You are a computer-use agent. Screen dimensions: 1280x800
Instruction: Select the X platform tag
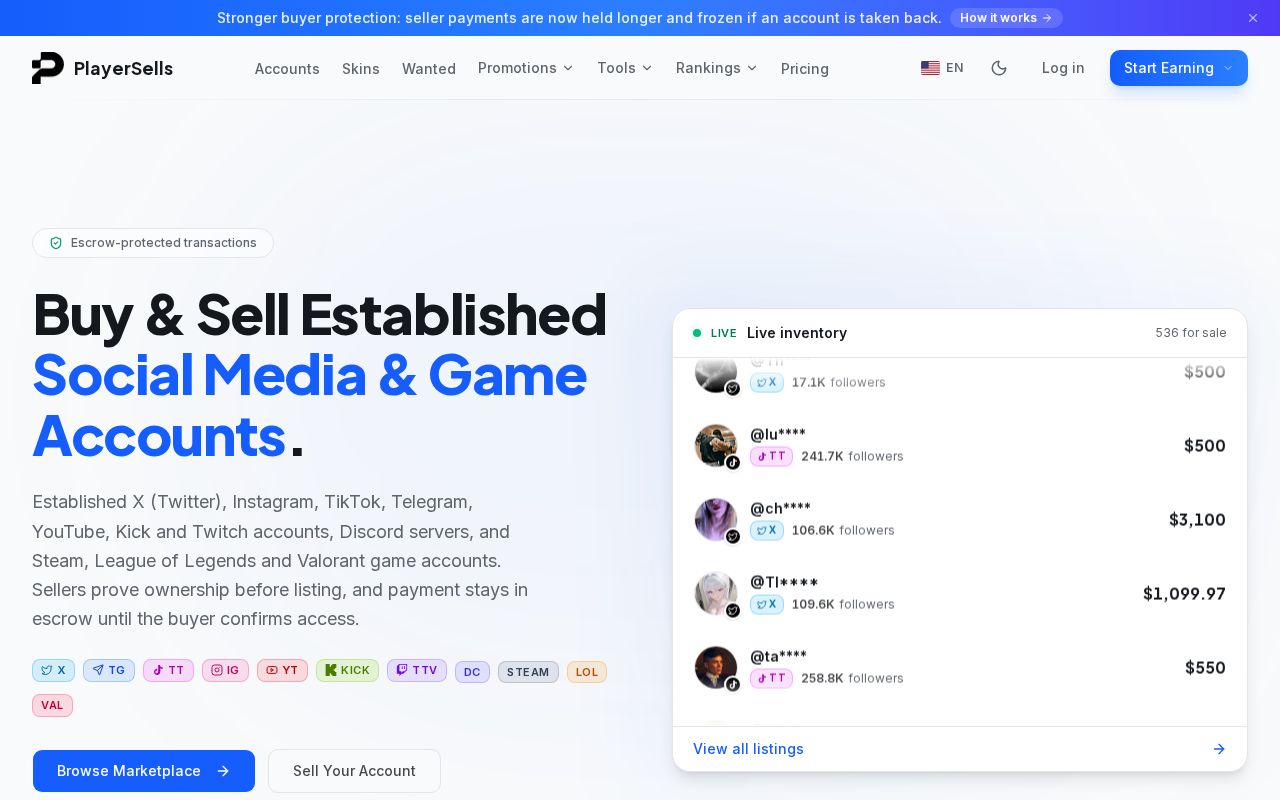53,671
